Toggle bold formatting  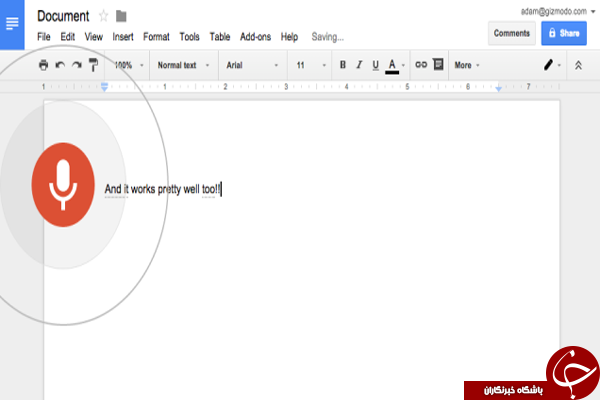[343, 65]
